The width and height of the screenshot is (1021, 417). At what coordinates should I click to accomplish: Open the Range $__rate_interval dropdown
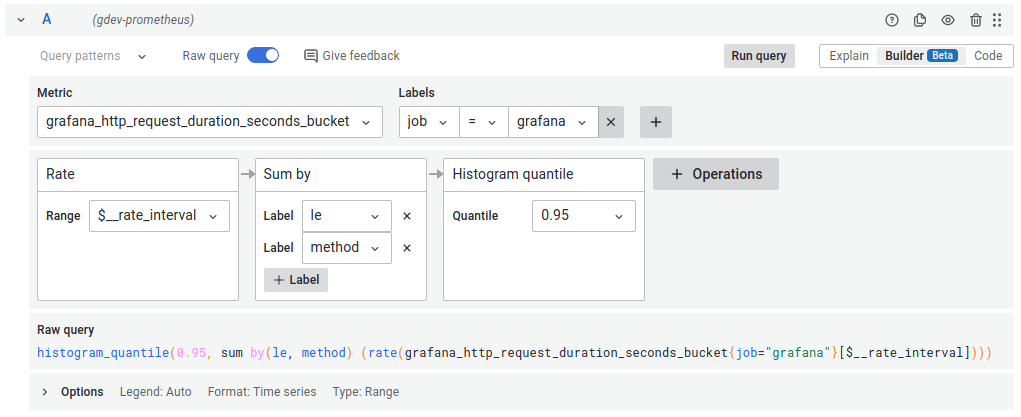(x=159, y=216)
